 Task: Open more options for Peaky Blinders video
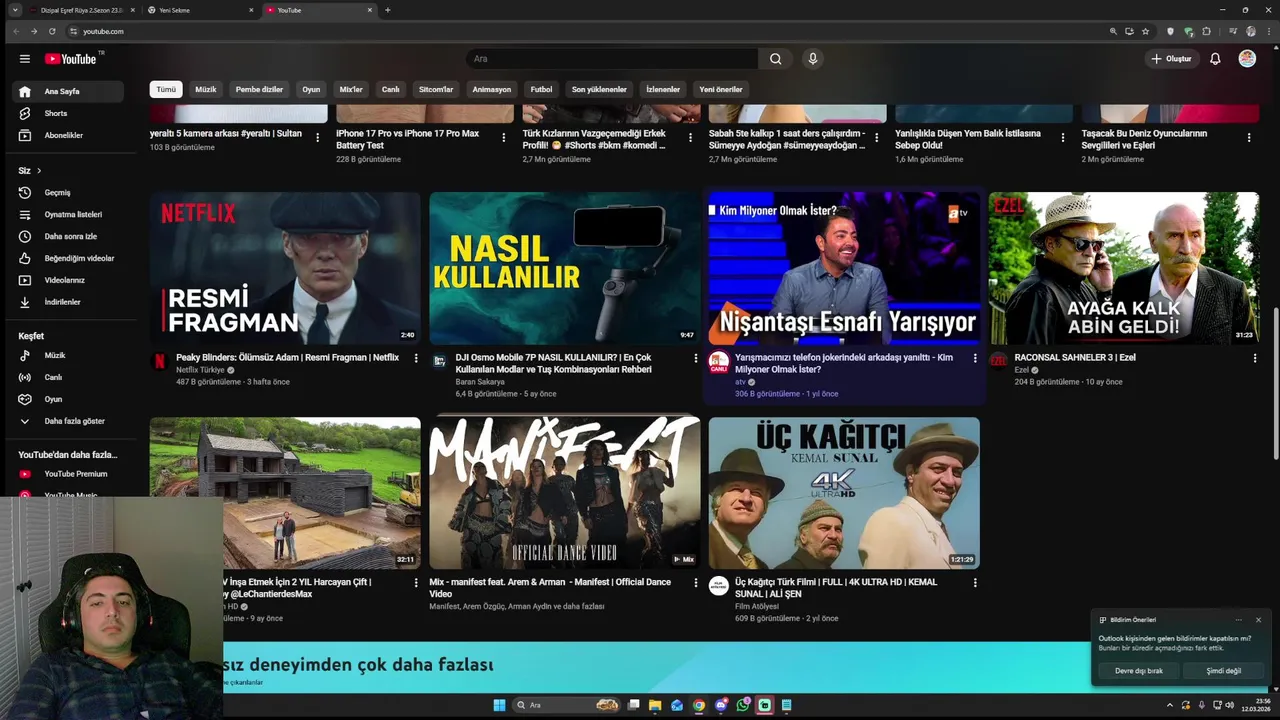tap(416, 358)
